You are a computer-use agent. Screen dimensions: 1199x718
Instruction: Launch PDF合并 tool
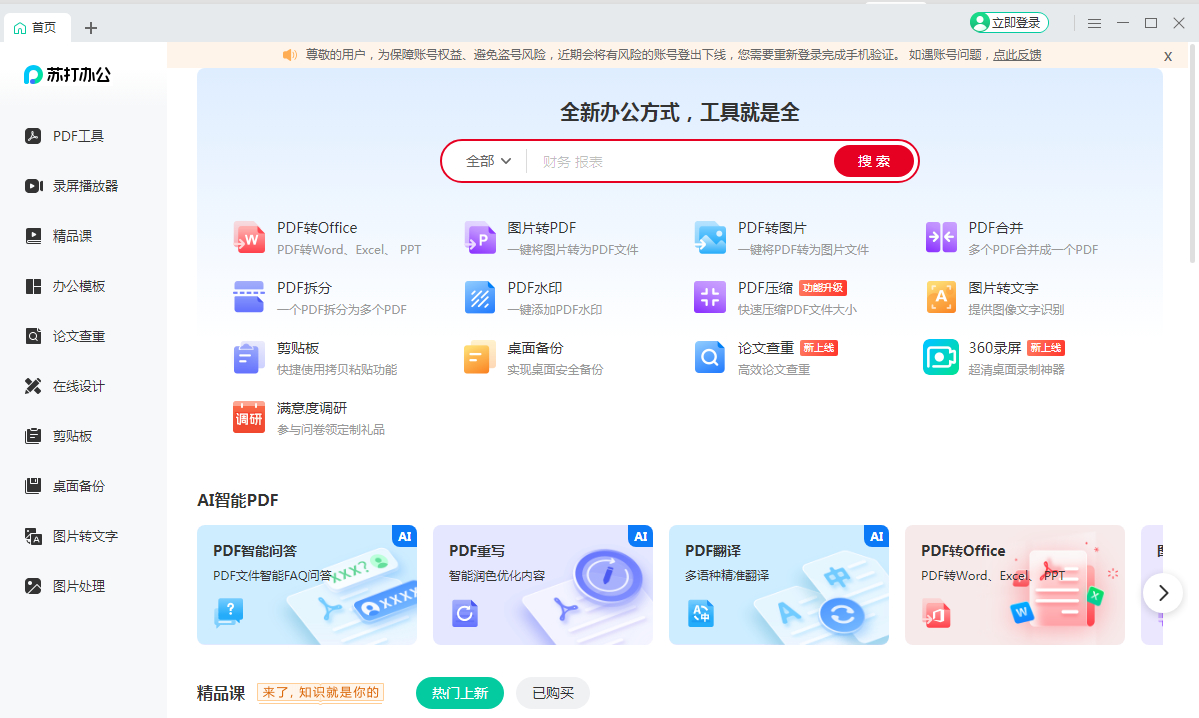tap(1012, 238)
